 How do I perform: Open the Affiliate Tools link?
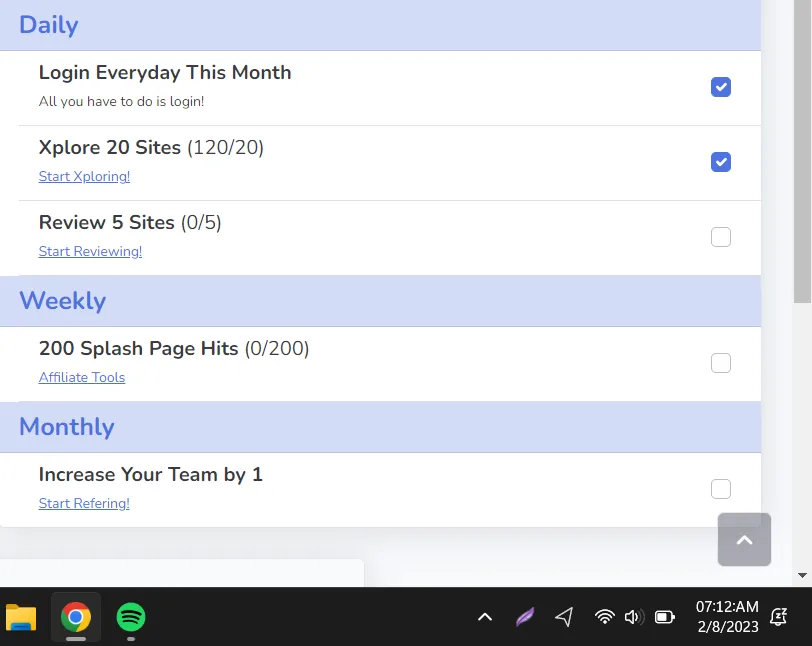coord(82,378)
